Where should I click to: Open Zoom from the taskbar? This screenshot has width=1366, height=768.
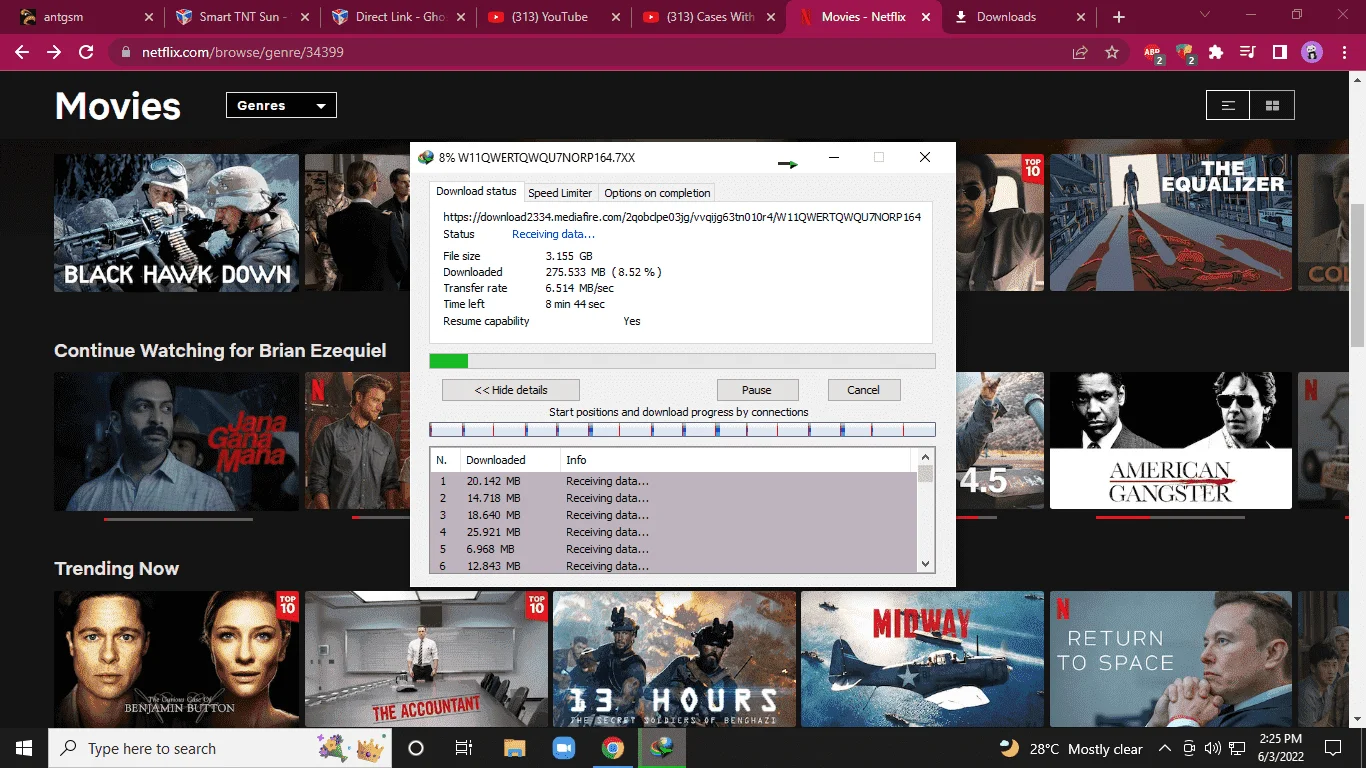[x=563, y=748]
